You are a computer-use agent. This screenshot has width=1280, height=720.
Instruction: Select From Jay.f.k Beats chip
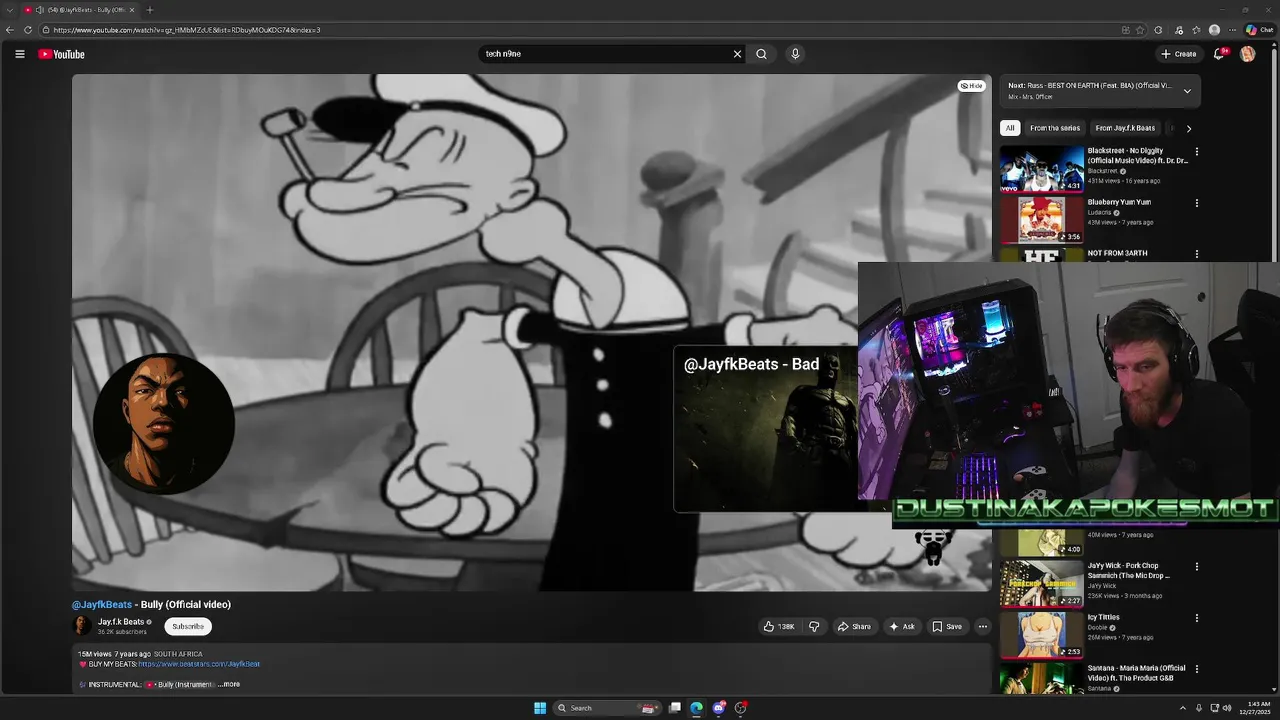point(1125,128)
